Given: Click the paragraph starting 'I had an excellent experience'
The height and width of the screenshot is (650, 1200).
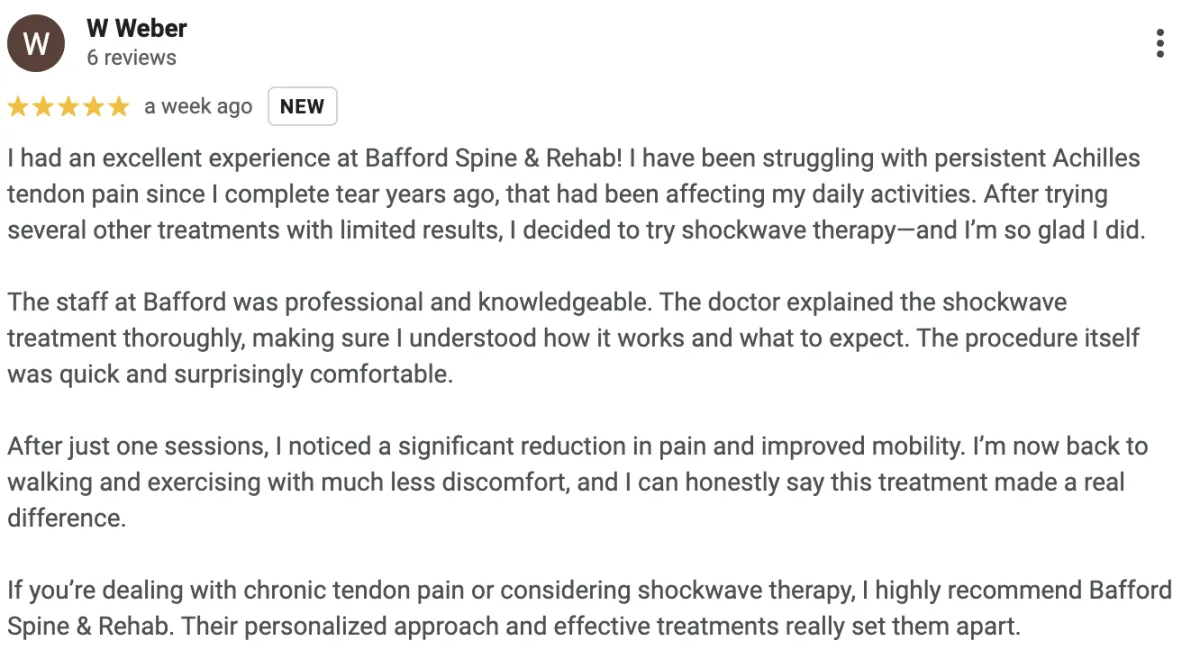Looking at the screenshot, I should [575, 194].
